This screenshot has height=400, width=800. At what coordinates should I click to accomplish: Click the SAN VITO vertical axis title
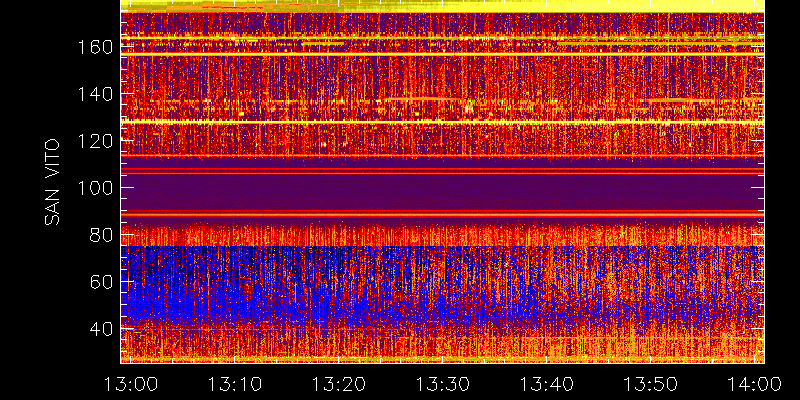coord(52,182)
